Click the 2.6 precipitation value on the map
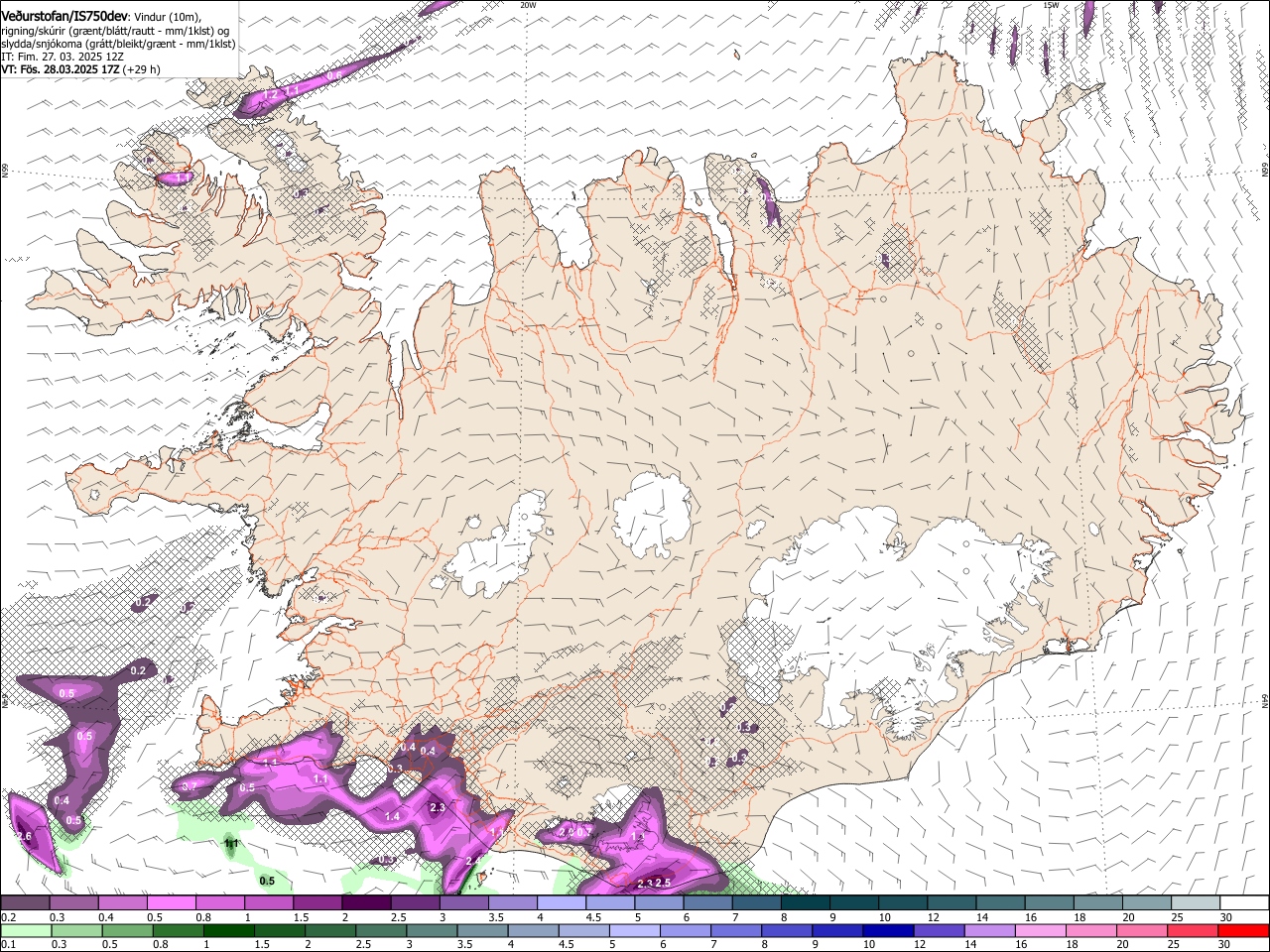1270x952 pixels. point(24,837)
